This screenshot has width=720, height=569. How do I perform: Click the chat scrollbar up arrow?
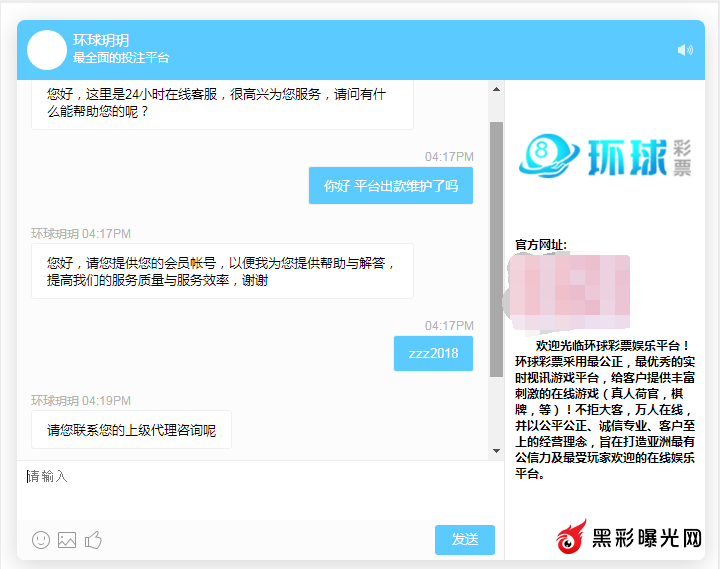coord(496,89)
